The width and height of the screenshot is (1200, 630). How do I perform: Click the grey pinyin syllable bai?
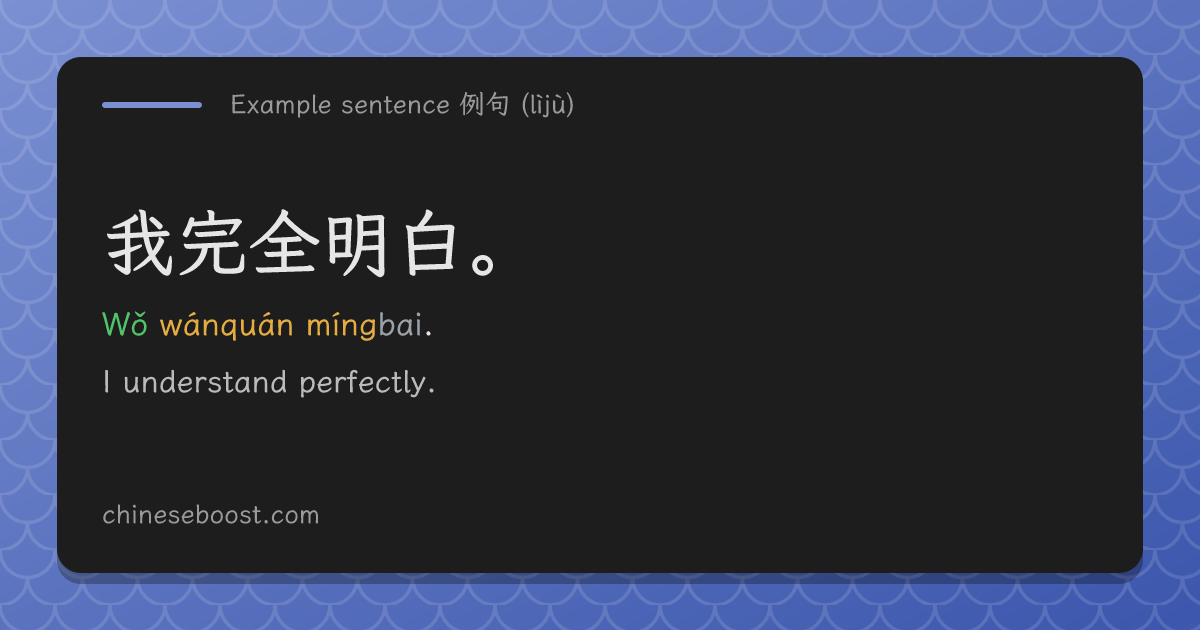(401, 325)
